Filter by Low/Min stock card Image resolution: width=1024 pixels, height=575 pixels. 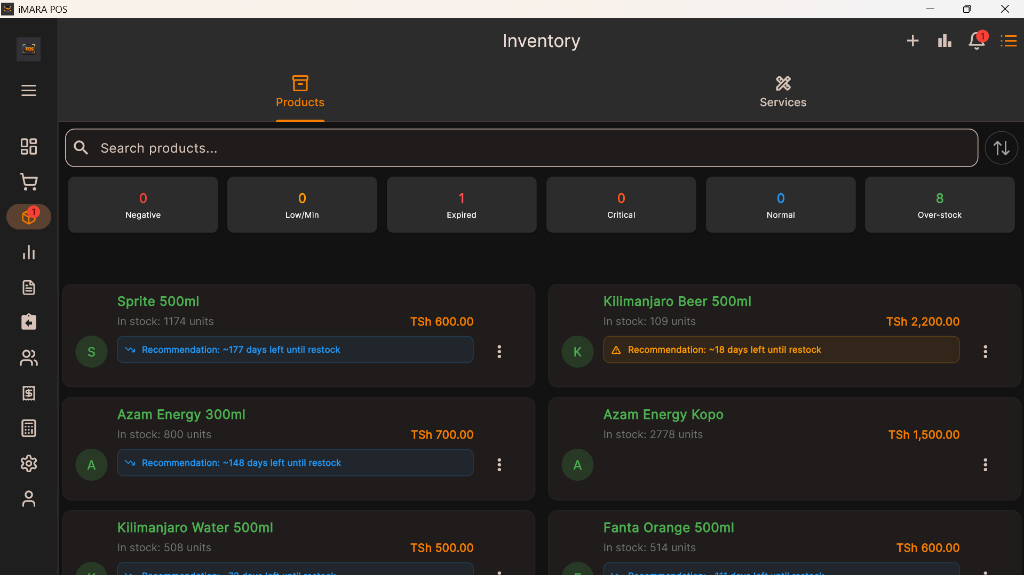click(302, 205)
